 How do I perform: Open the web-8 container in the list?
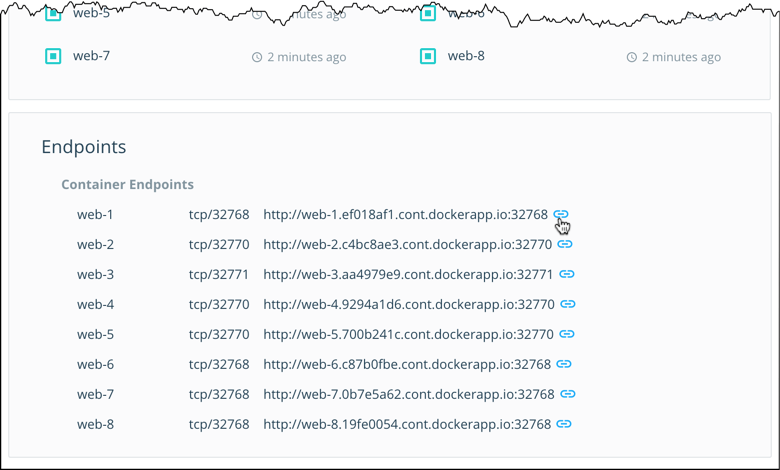(466, 56)
